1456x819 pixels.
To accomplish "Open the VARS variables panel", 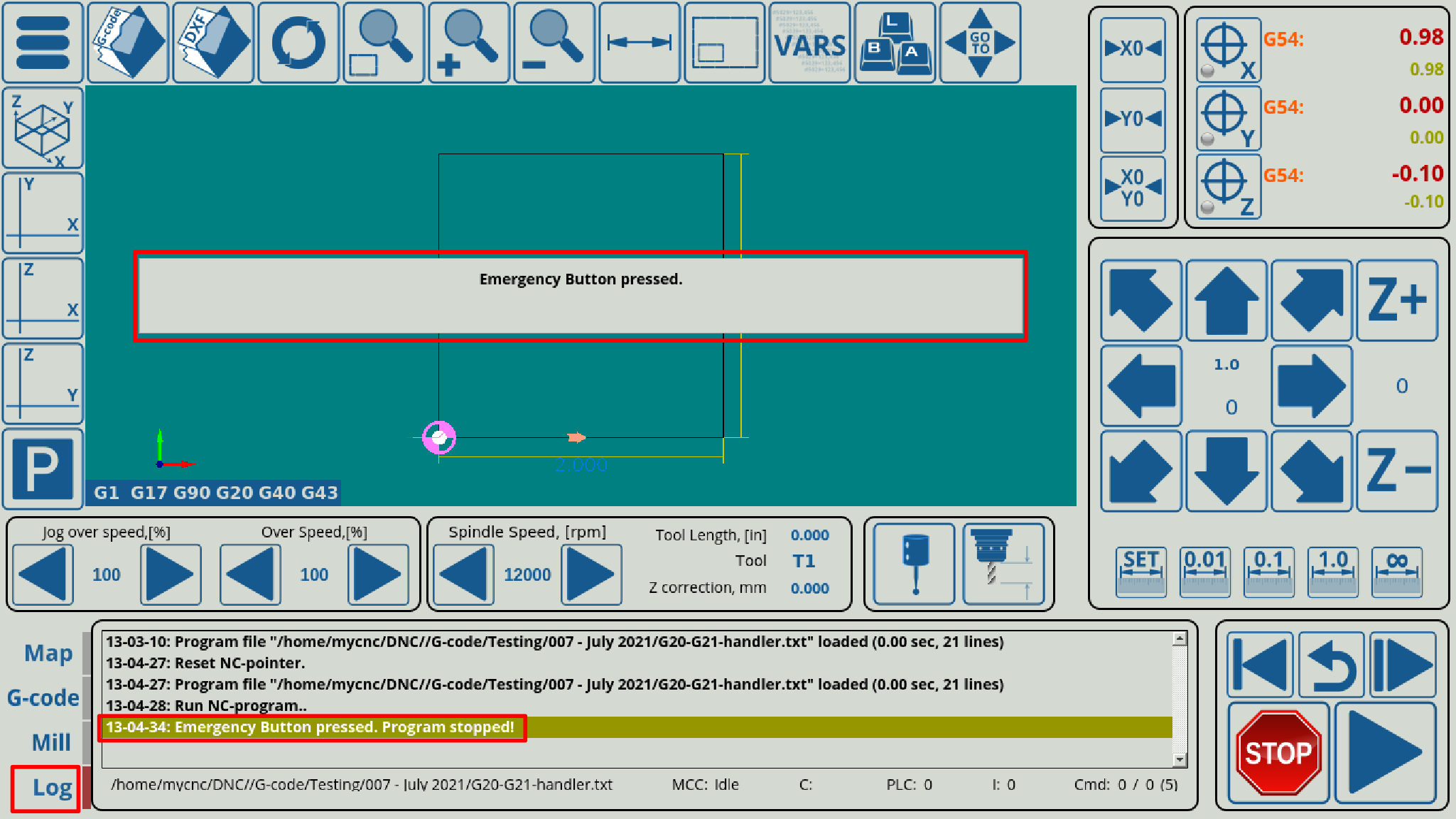I will [809, 43].
